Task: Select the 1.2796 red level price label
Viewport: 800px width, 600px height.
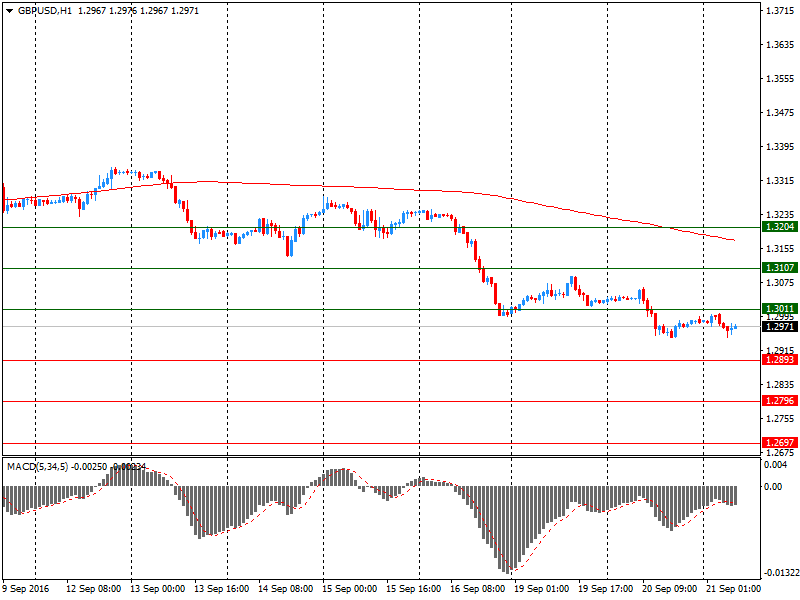Action: tap(780, 401)
